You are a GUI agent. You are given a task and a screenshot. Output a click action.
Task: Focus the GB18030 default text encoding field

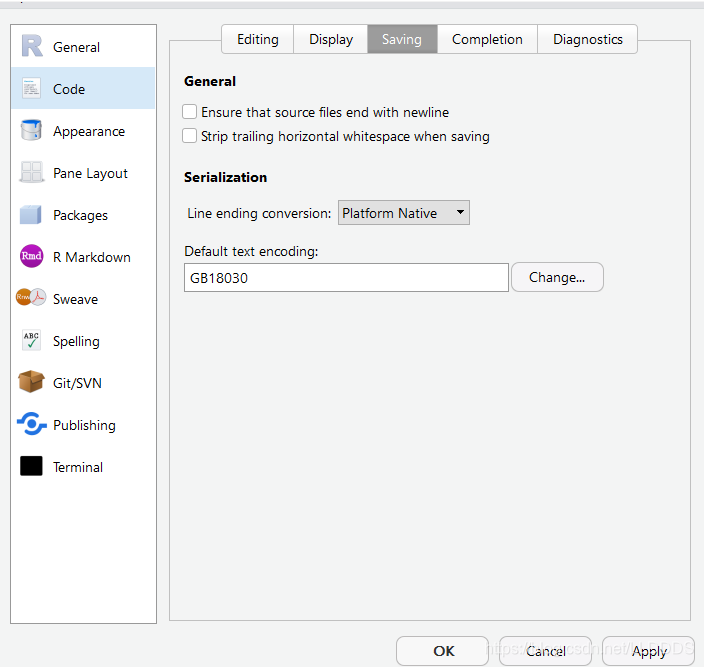pyautogui.click(x=346, y=278)
